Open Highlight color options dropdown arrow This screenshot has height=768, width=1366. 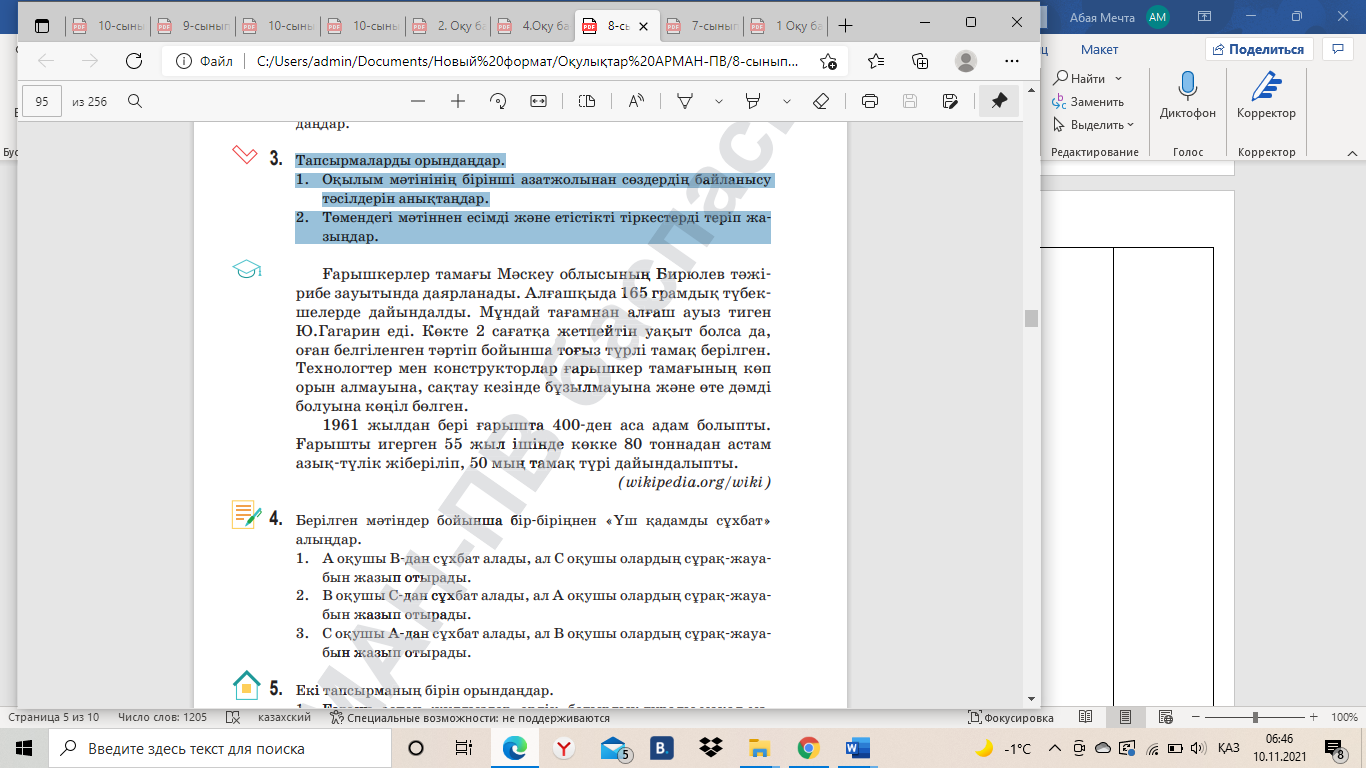tap(786, 101)
